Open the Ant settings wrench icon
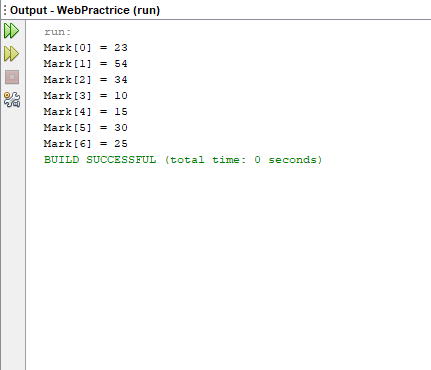The height and width of the screenshot is (370, 431). click(12, 100)
